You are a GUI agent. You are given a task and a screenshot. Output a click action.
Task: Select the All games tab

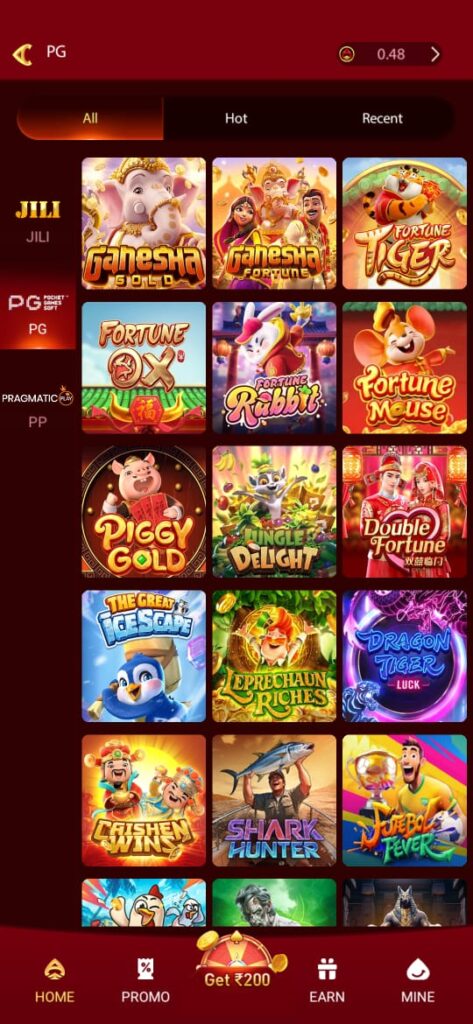[90, 118]
